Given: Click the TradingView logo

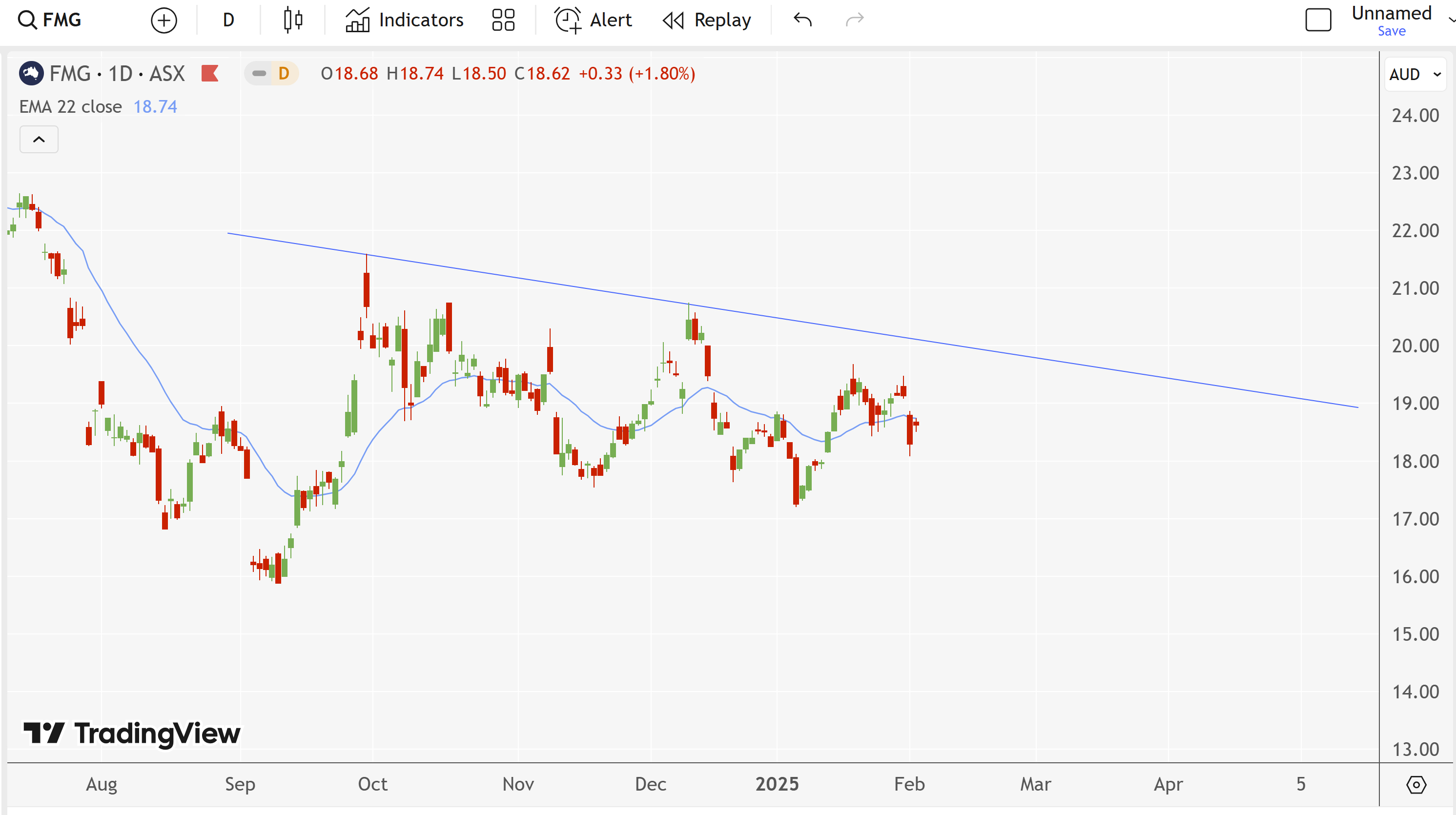Looking at the screenshot, I should tap(132, 733).
